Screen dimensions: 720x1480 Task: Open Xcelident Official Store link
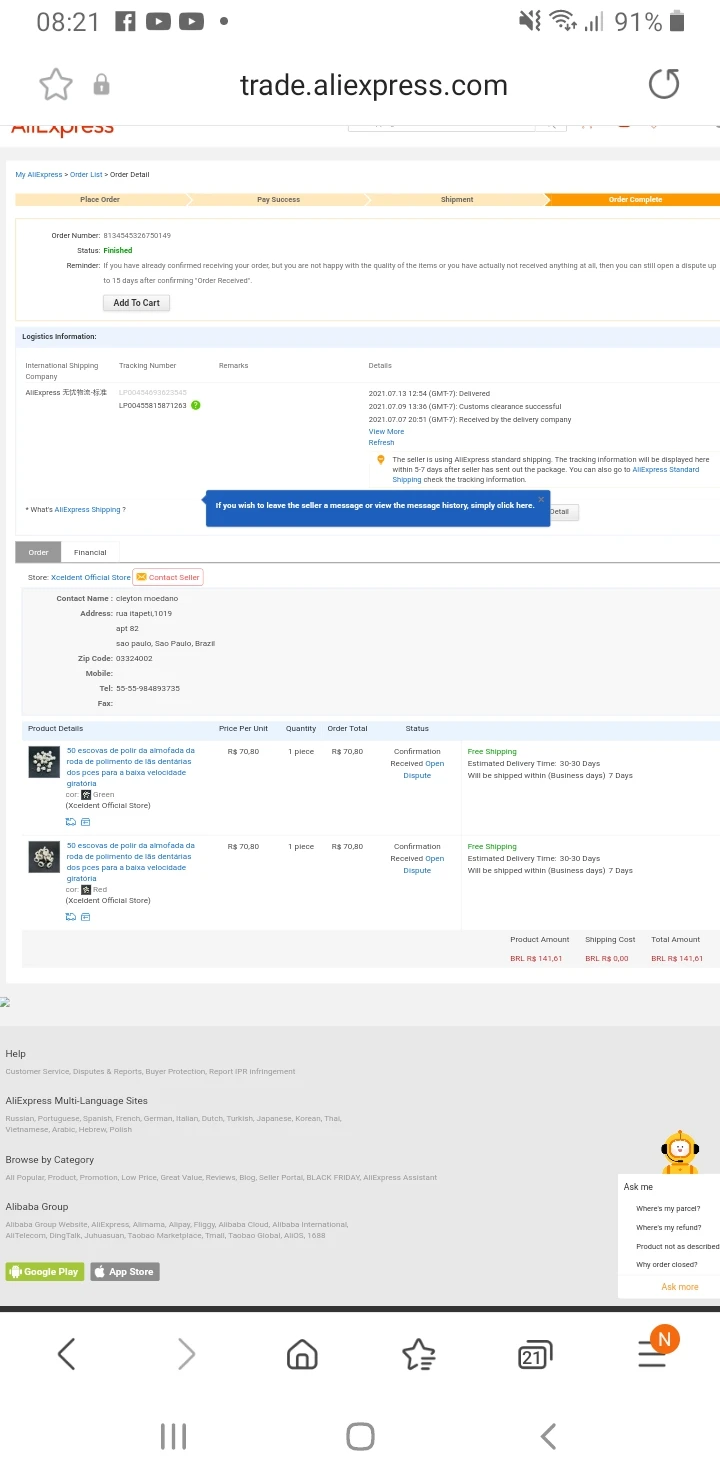[x=91, y=577]
